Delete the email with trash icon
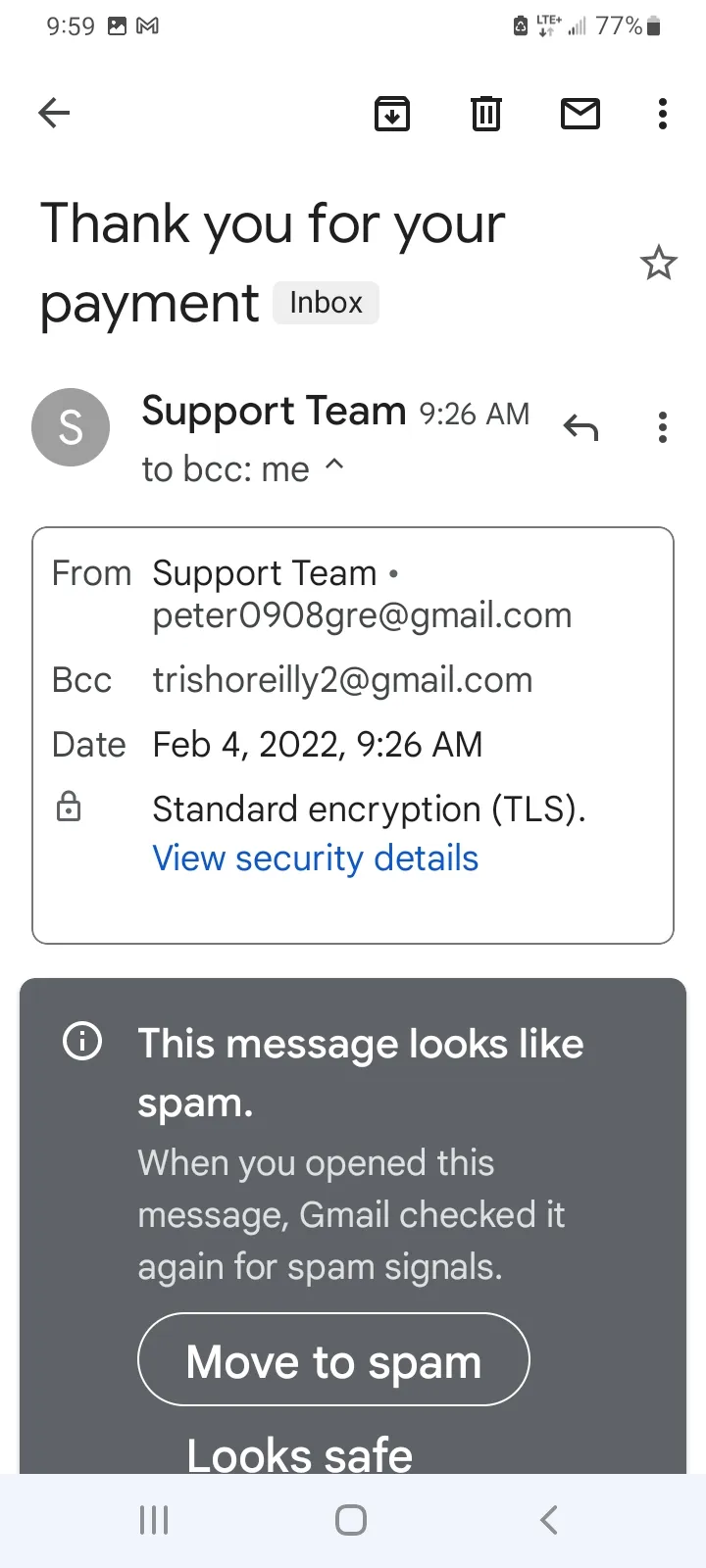The width and height of the screenshot is (706, 1568). tap(486, 114)
